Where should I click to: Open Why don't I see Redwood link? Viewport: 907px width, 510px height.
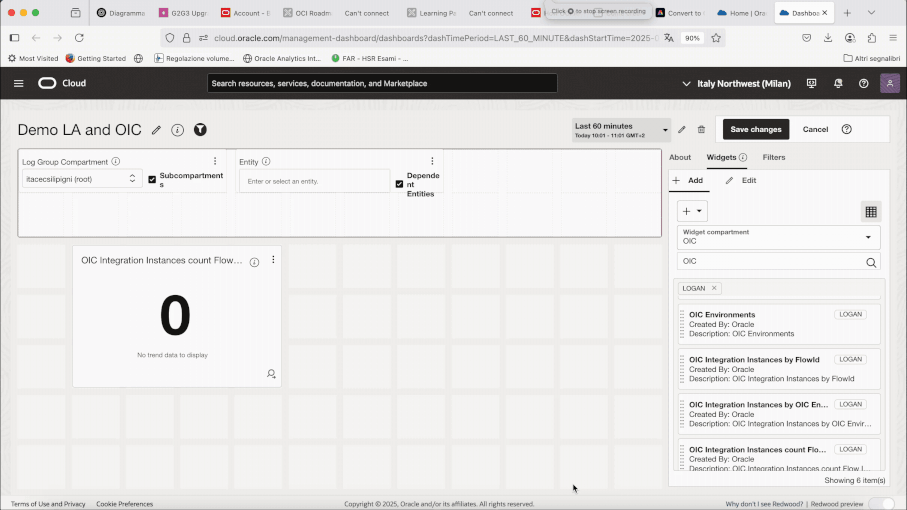click(x=765, y=504)
